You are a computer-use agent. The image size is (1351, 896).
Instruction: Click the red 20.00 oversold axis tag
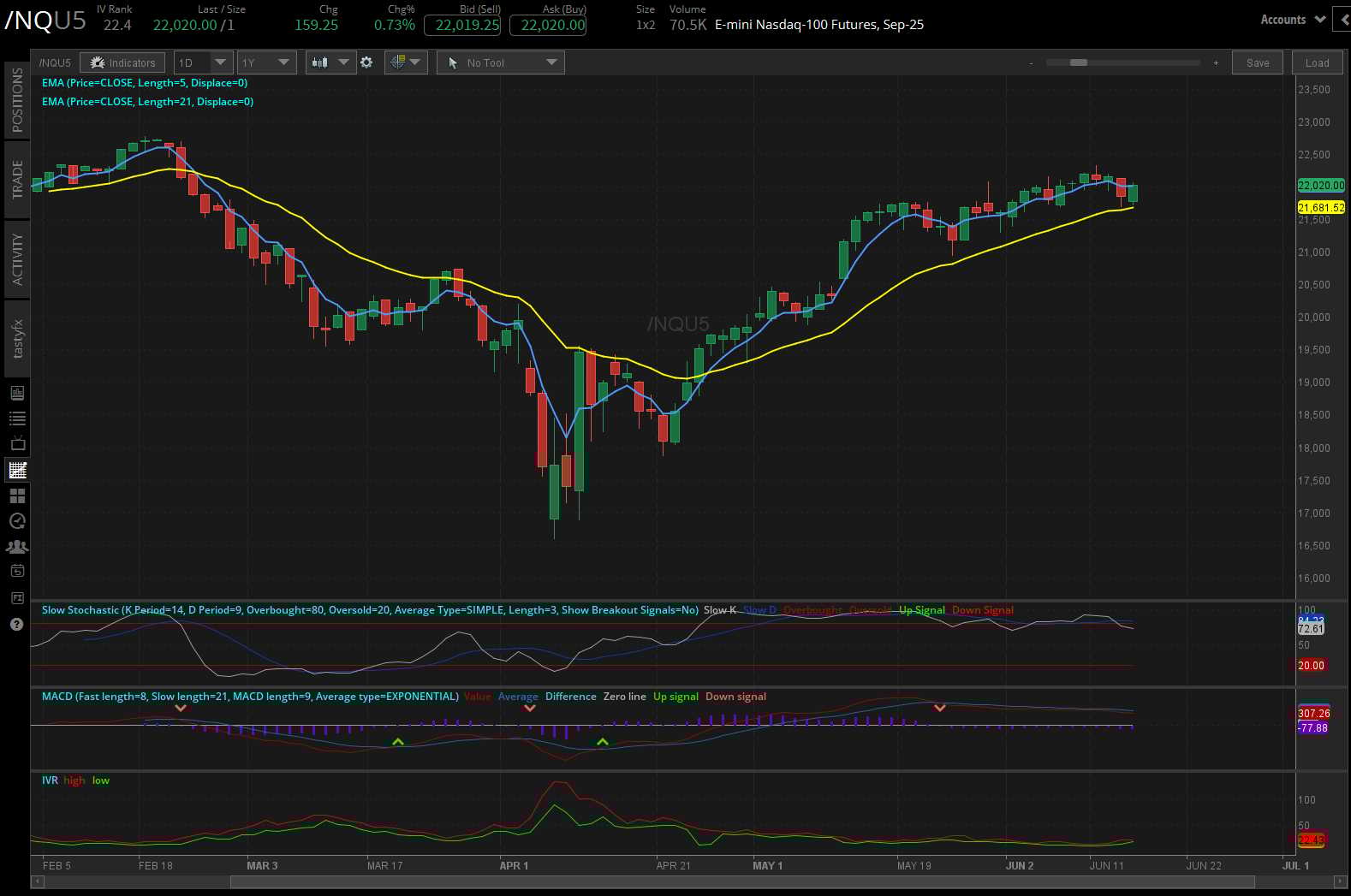(1311, 665)
